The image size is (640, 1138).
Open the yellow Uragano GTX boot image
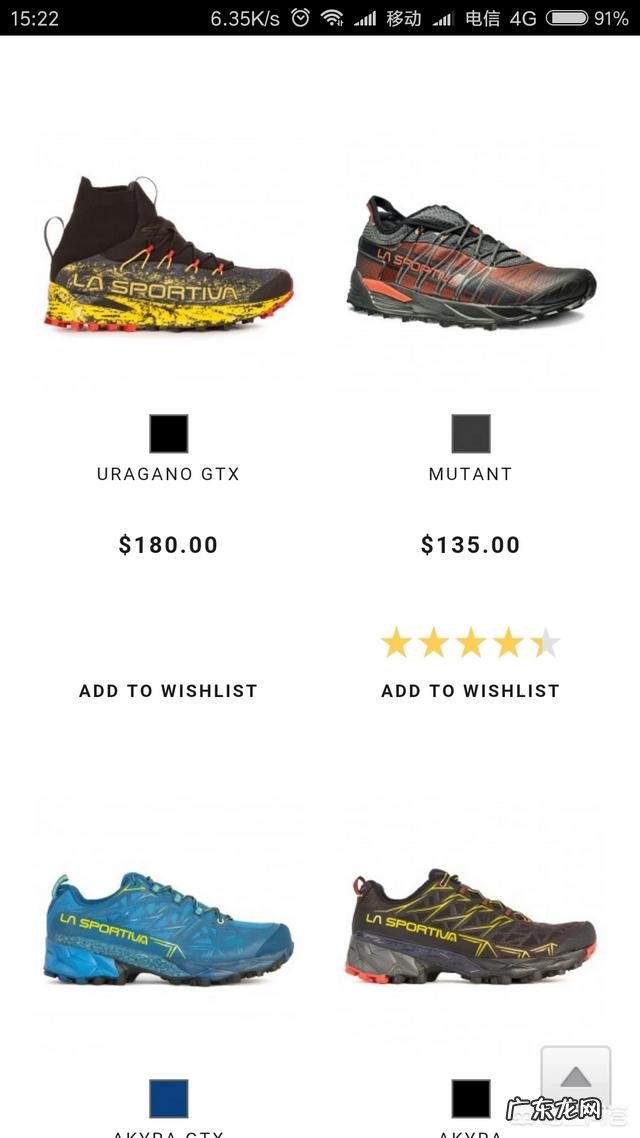coord(168,254)
